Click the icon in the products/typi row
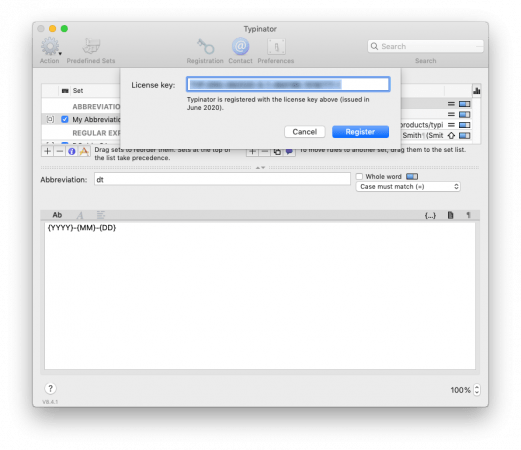Image resolution: width=521 pixels, height=450 pixels. coord(465,125)
